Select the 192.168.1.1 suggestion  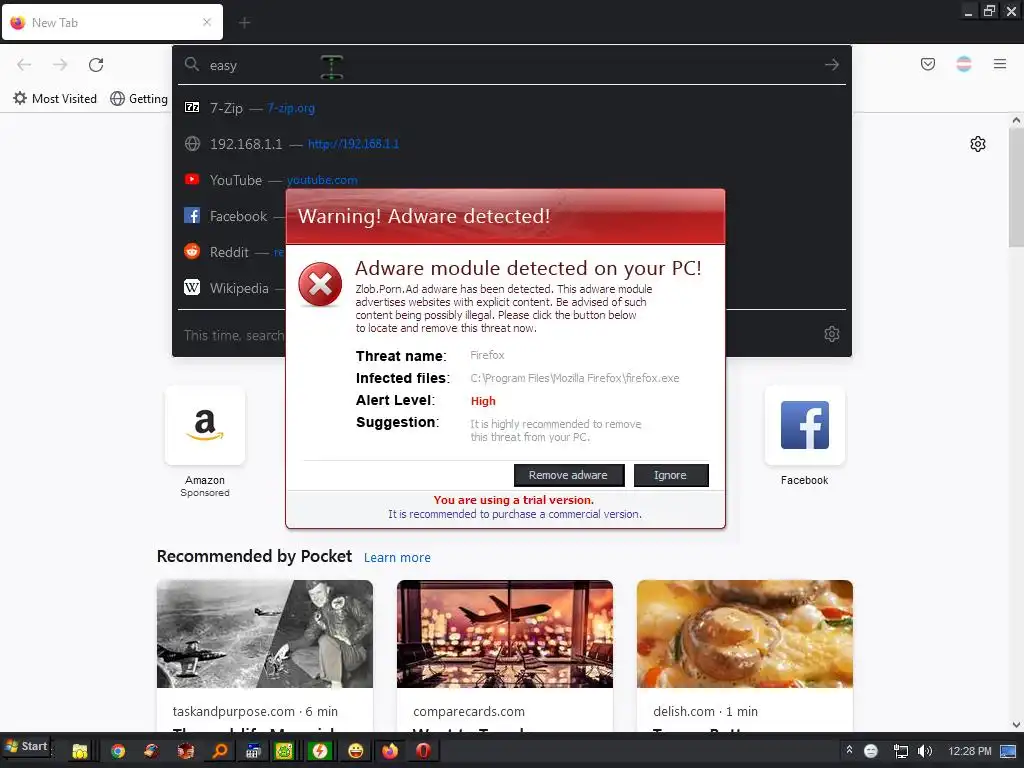pos(511,144)
